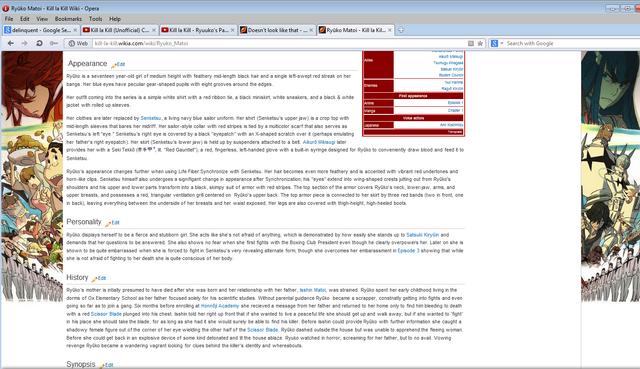
Task: Click the pencil icon beside Appearance heading
Action: [113, 65]
